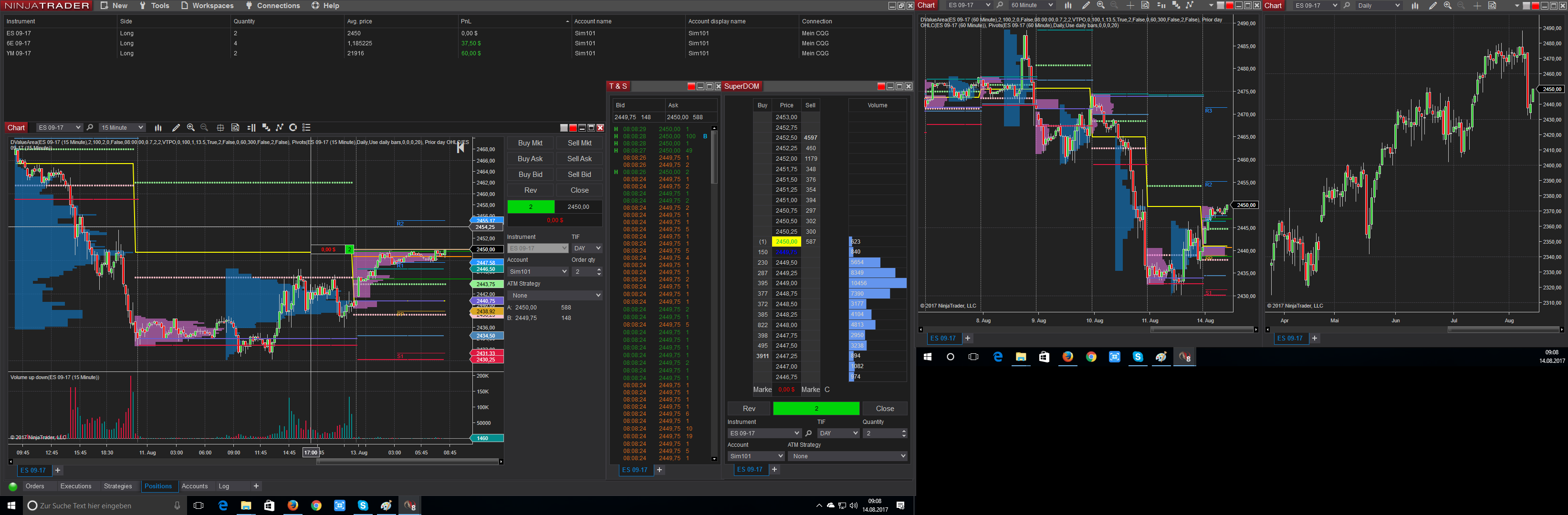Open Firefox from the left taskbar
Image resolution: width=1568 pixels, height=515 pixels.
point(293,505)
